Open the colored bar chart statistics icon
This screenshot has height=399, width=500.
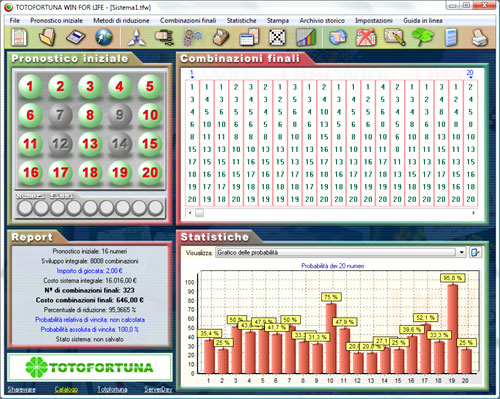click(x=306, y=37)
